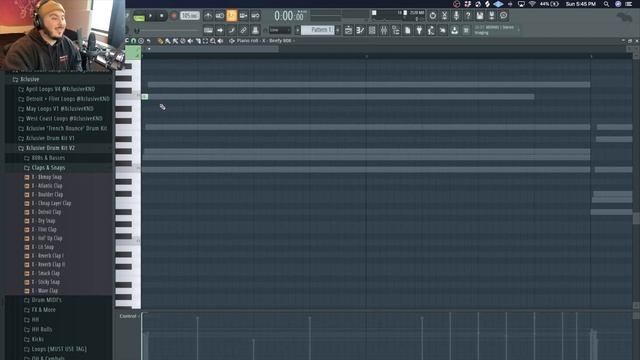Click the save project disk icon
This screenshot has height=360, width=640.
coord(480,16)
